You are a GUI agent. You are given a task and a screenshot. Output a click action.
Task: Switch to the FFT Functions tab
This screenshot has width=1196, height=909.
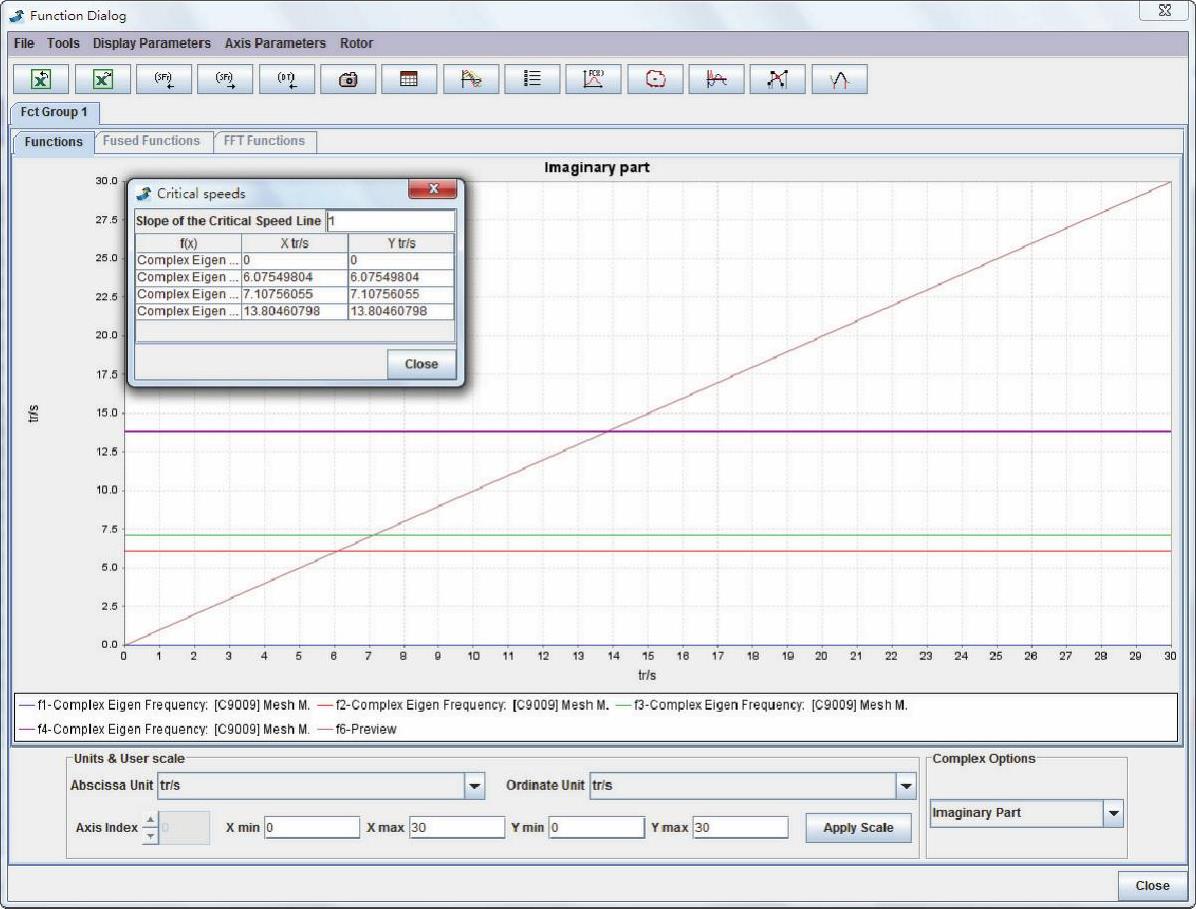265,141
